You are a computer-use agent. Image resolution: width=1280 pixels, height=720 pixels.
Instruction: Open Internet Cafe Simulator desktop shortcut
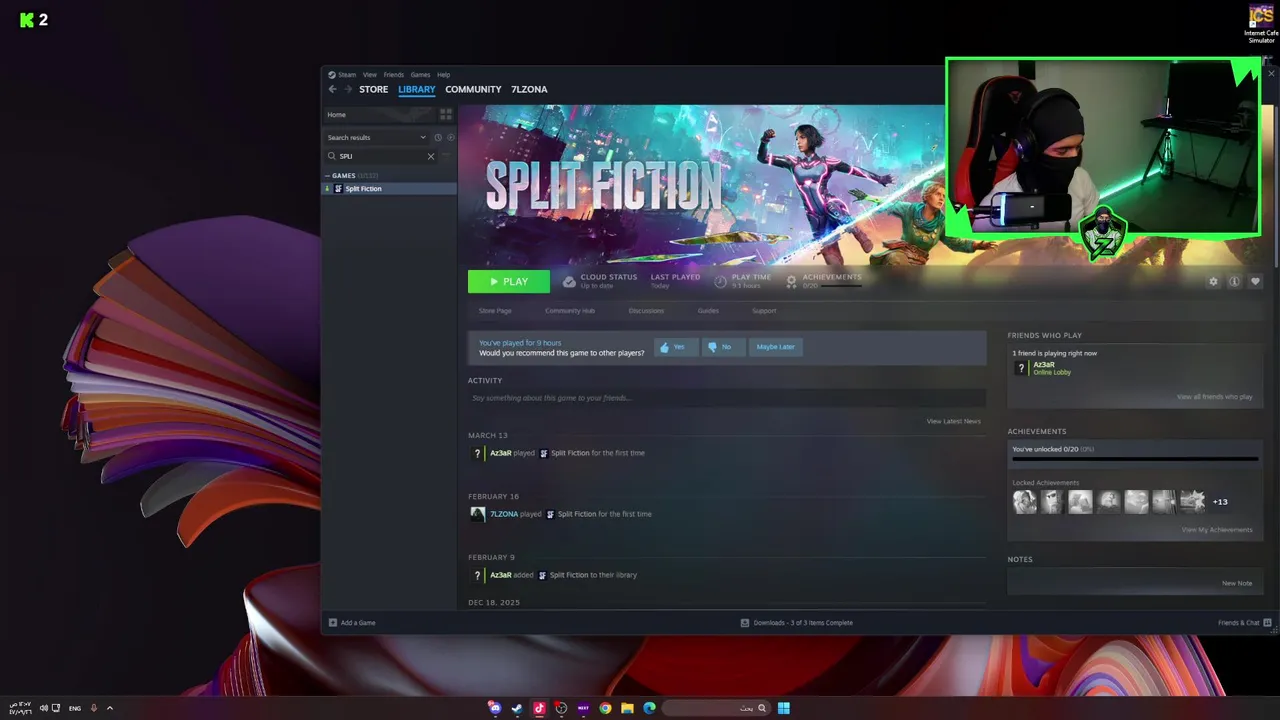pyautogui.click(x=1261, y=24)
